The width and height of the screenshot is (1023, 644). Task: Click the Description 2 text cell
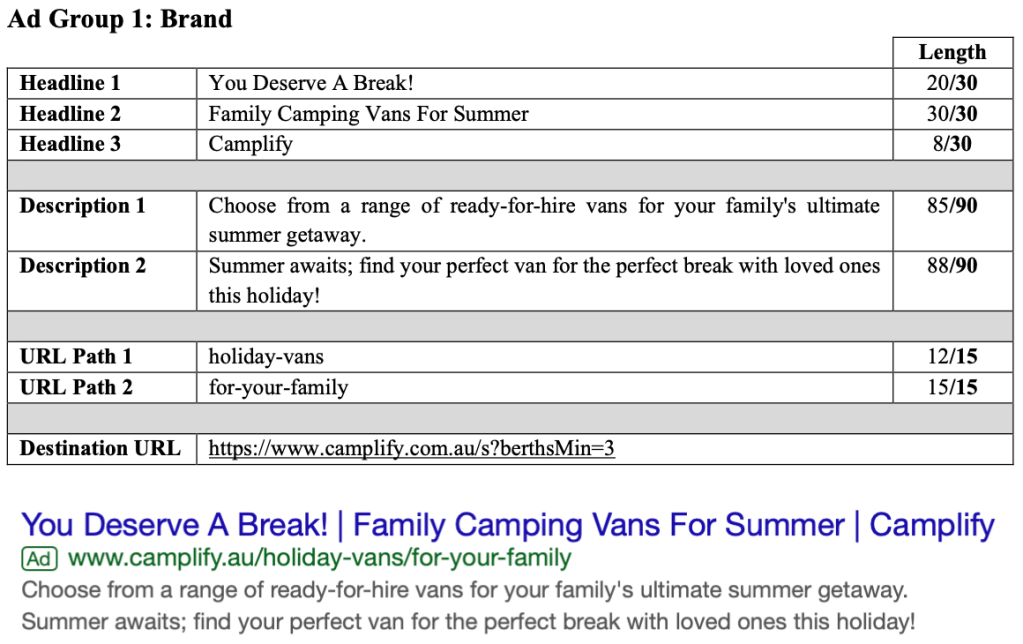pyautogui.click(x=544, y=280)
